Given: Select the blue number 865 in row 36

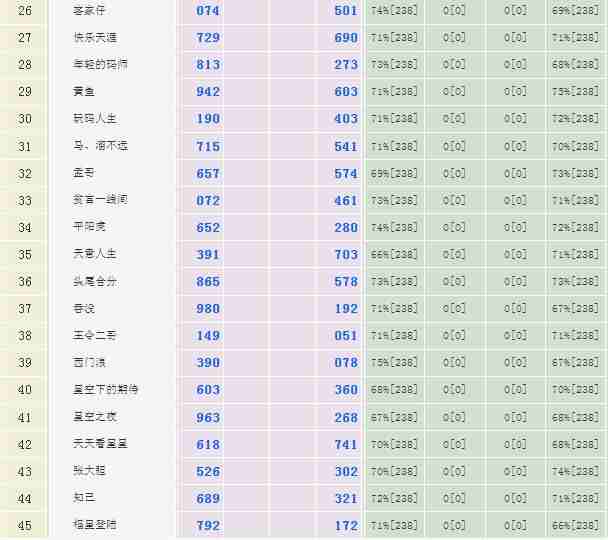Looking at the screenshot, I should point(208,282).
